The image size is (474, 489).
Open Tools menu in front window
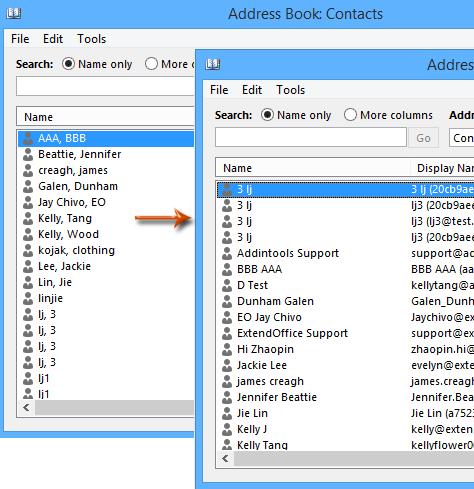tap(290, 90)
